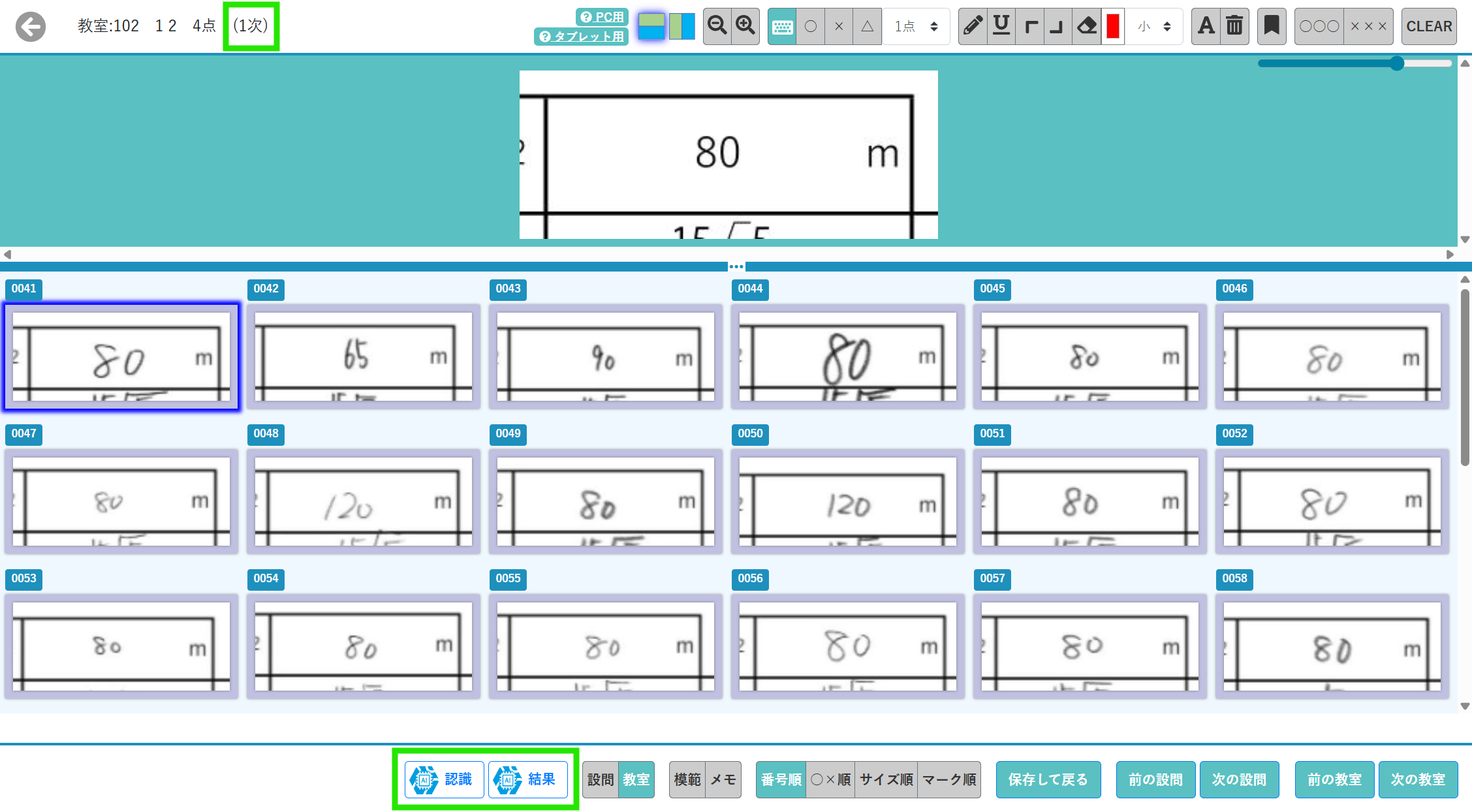Sort answers by サイズ順
The image size is (1472, 812).
pyautogui.click(x=886, y=779)
